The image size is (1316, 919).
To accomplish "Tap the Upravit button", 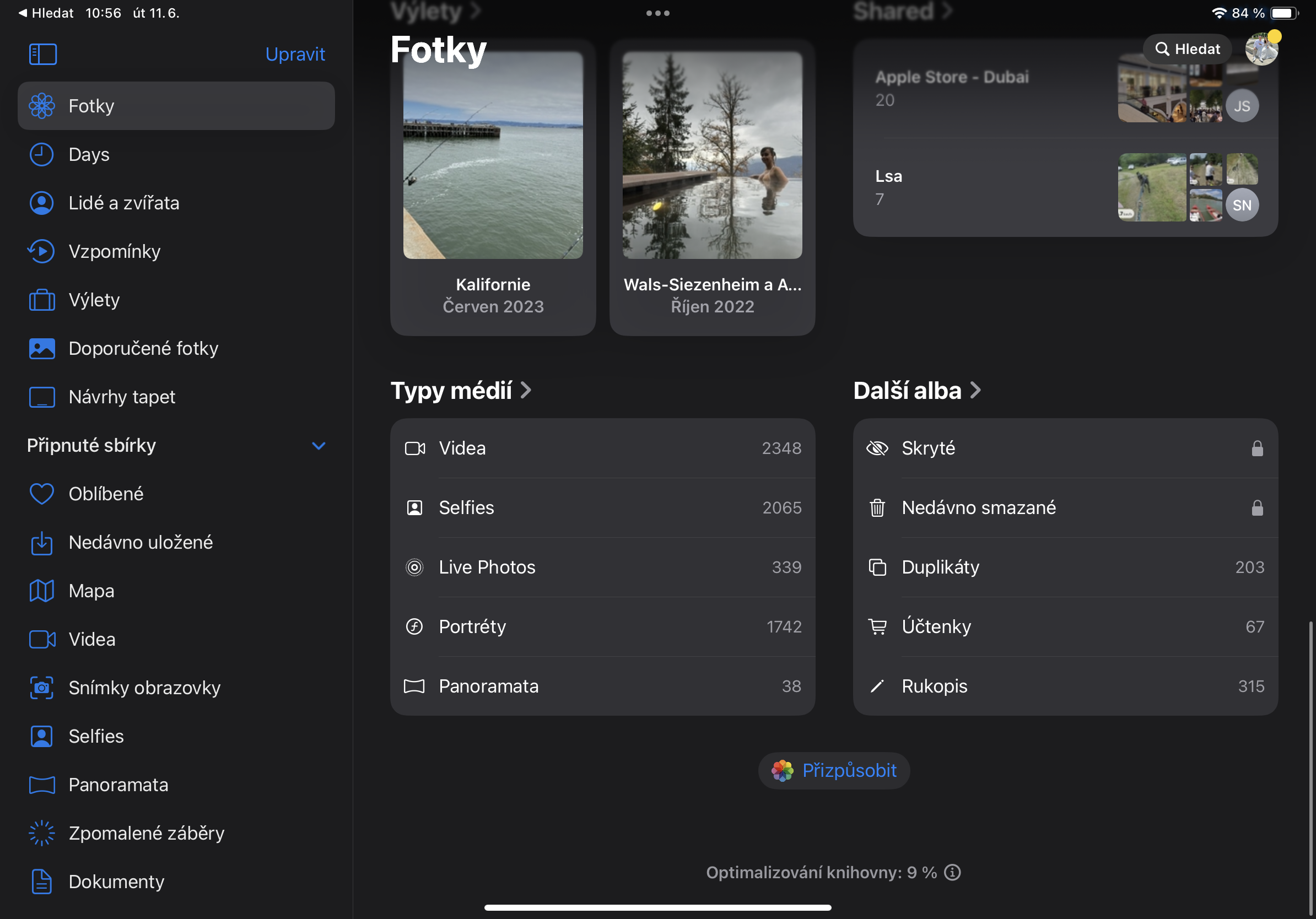I will (295, 53).
